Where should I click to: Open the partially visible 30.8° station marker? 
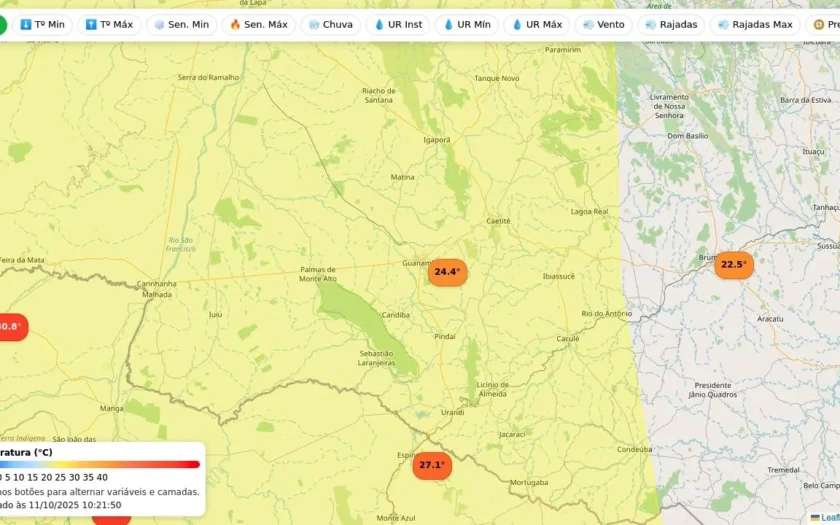tap(13, 327)
